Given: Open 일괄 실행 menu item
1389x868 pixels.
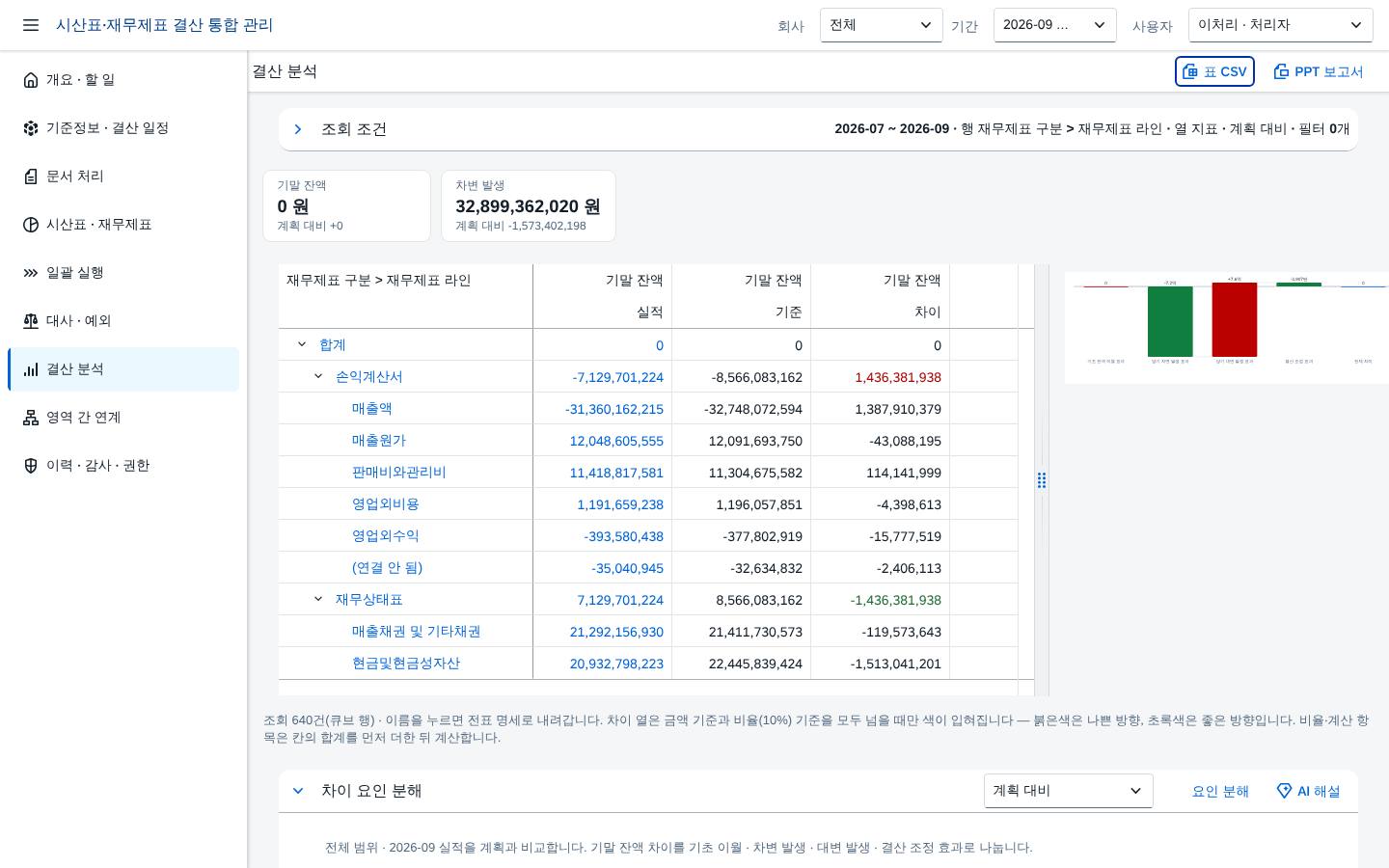Looking at the screenshot, I should pyautogui.click(x=123, y=273).
